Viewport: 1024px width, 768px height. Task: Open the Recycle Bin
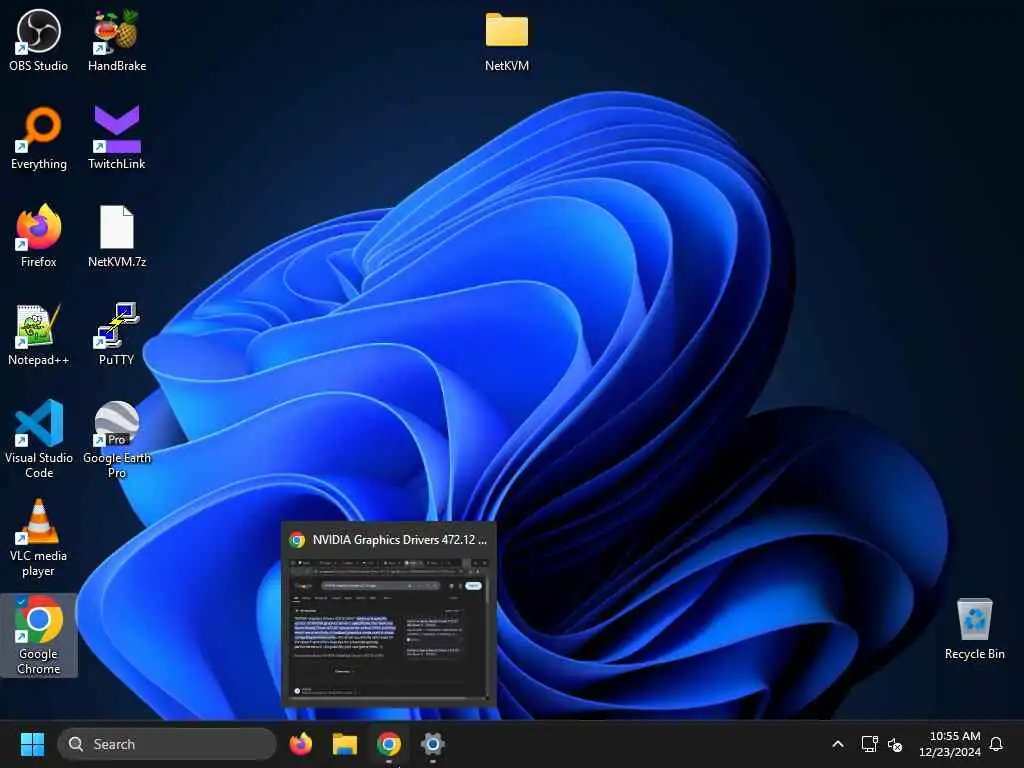[x=974, y=628]
